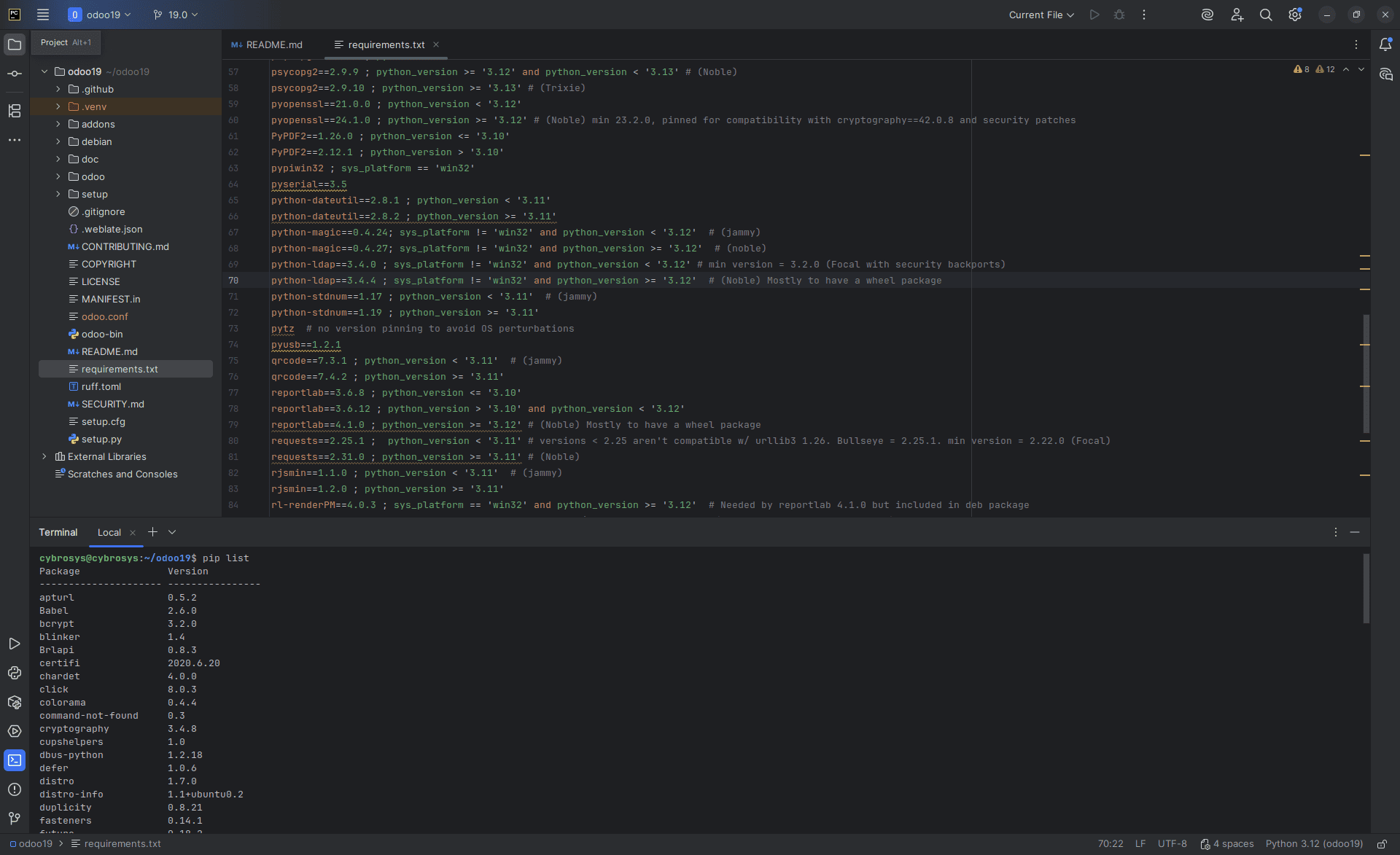Open the Project tool window
Viewport: 1400px width, 855px height.
tap(15, 44)
